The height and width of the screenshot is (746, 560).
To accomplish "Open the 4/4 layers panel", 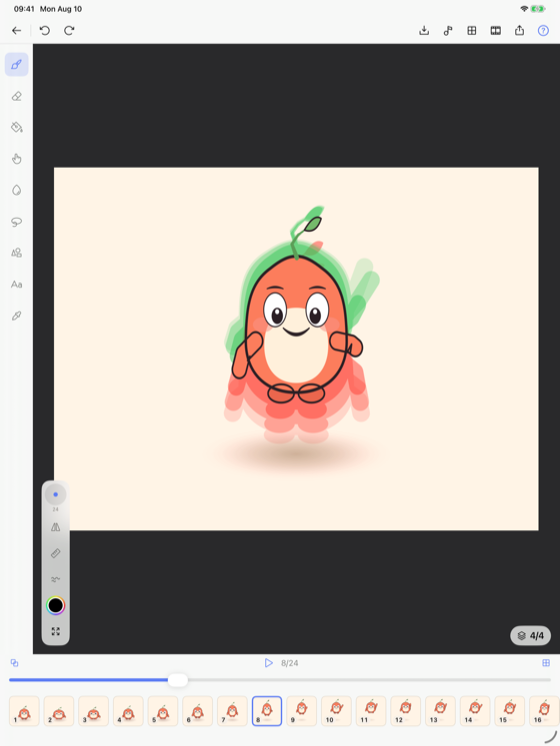I will (531, 636).
